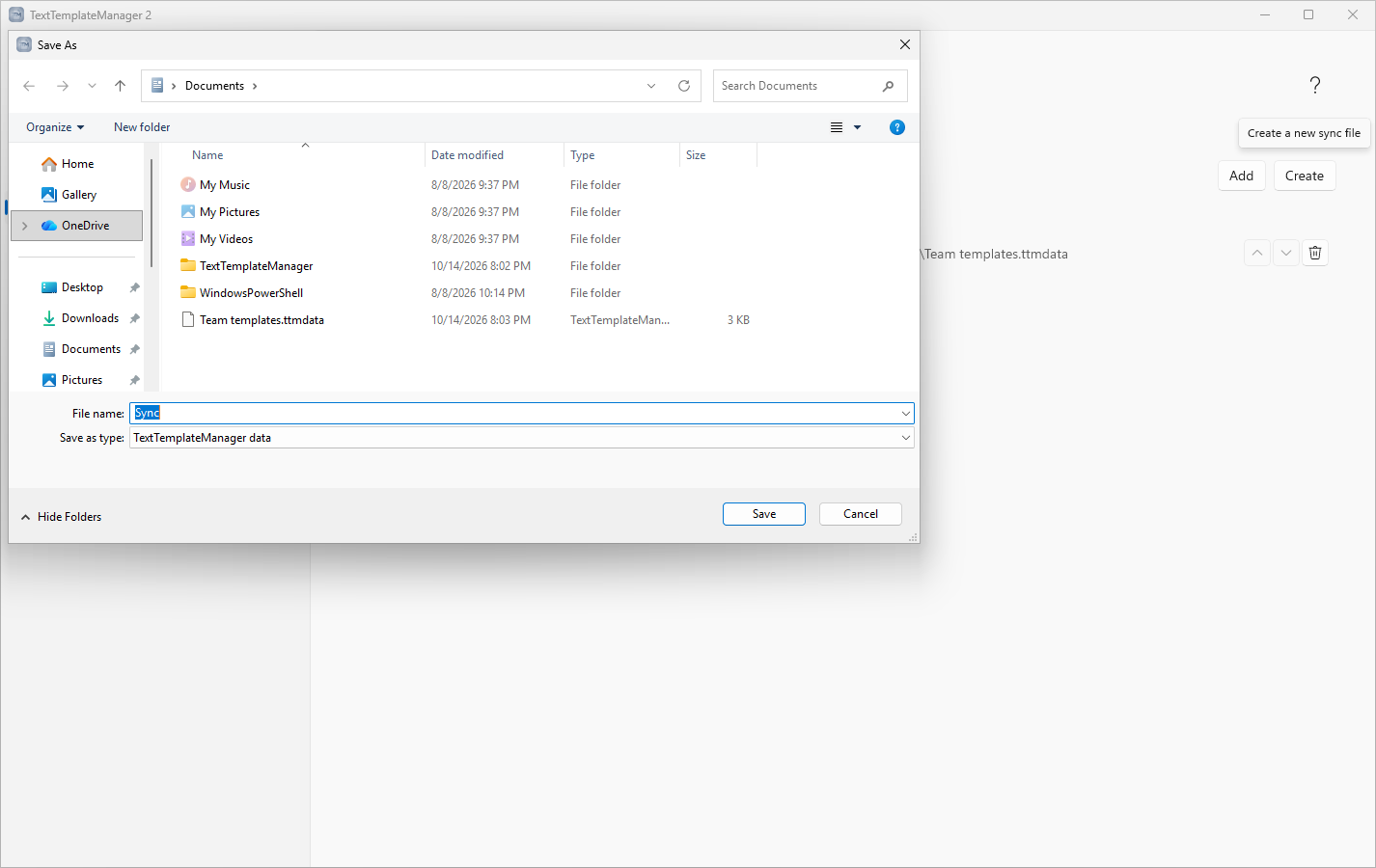Move the sync file entry up
1376x868 pixels.
(1257, 253)
